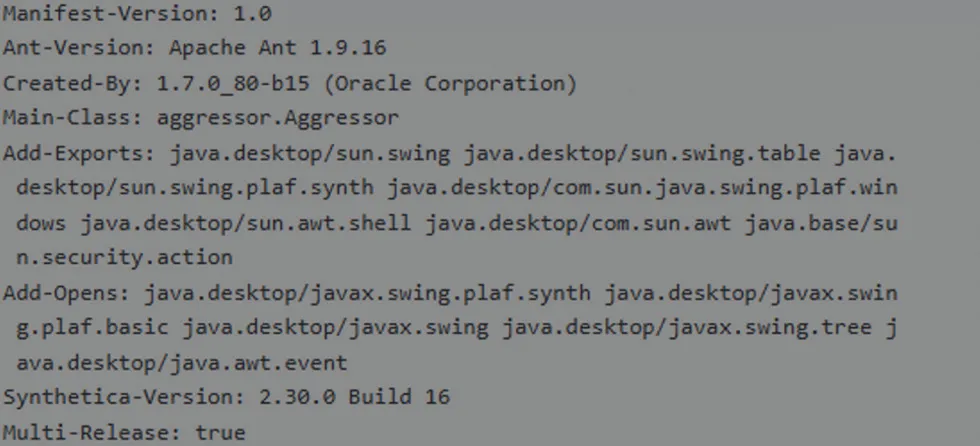980x446 pixels.
Task: Click the Created-By line
Action: (x=289, y=84)
